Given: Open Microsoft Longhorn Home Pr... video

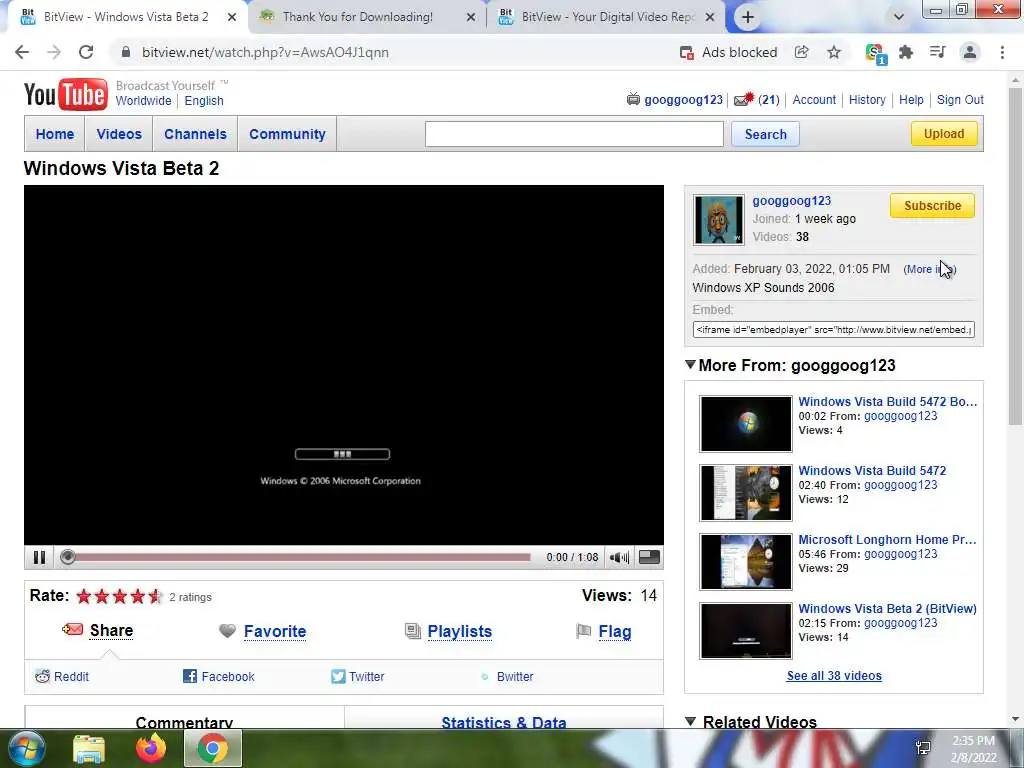Looking at the screenshot, I should [887, 539].
